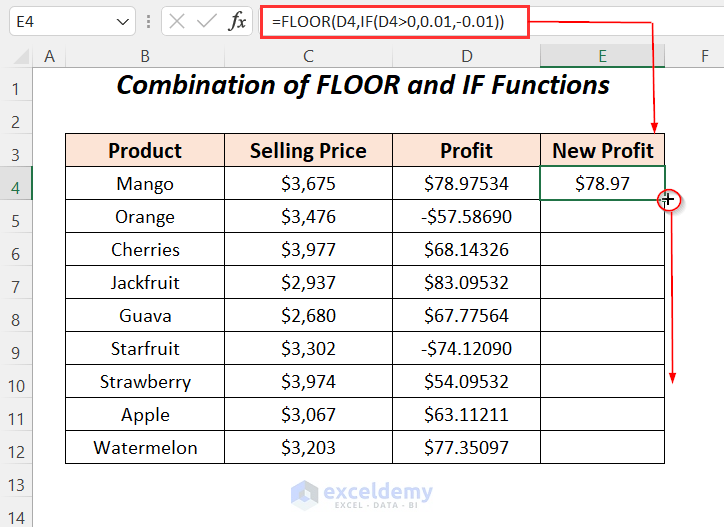Select Watermelon's selling price $3,203
724x527 pixels.
(308, 448)
